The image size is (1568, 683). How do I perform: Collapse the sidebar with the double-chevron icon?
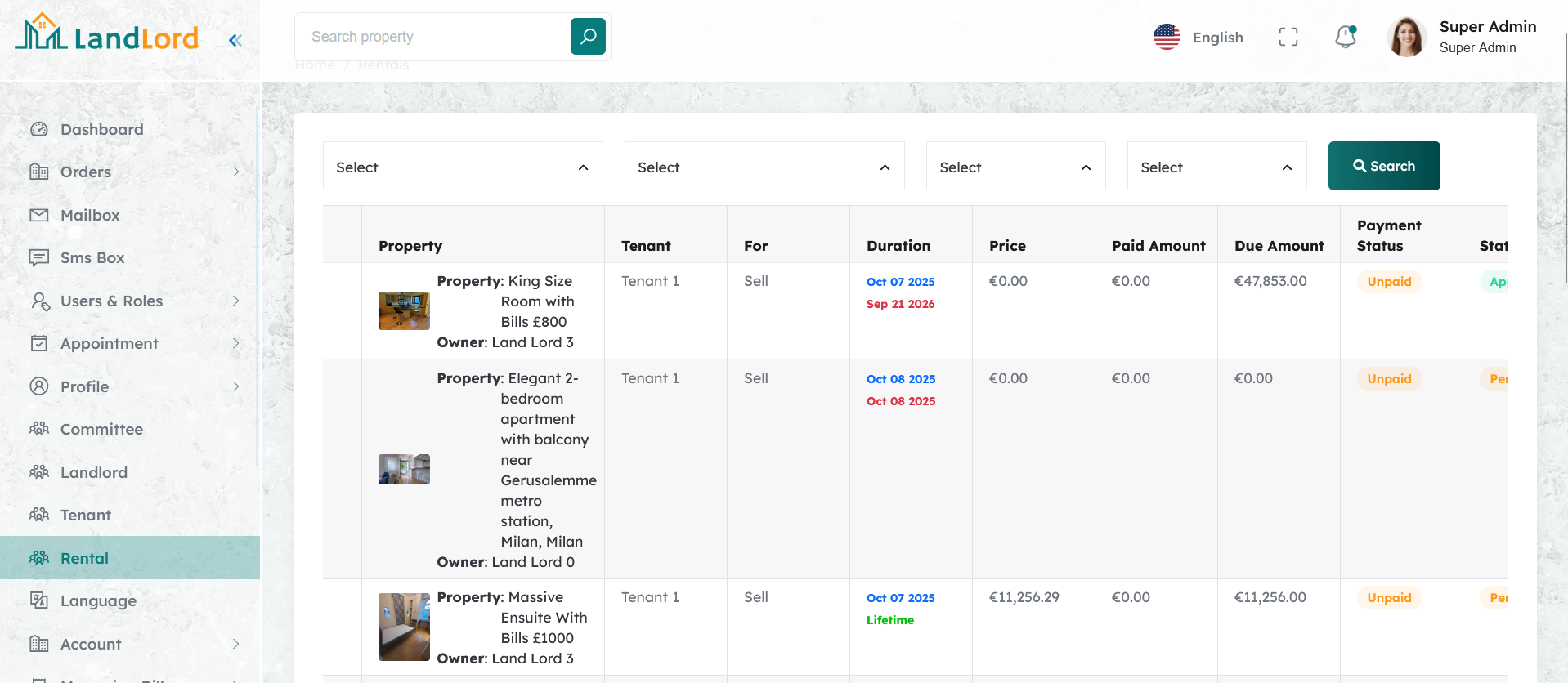pyautogui.click(x=235, y=40)
